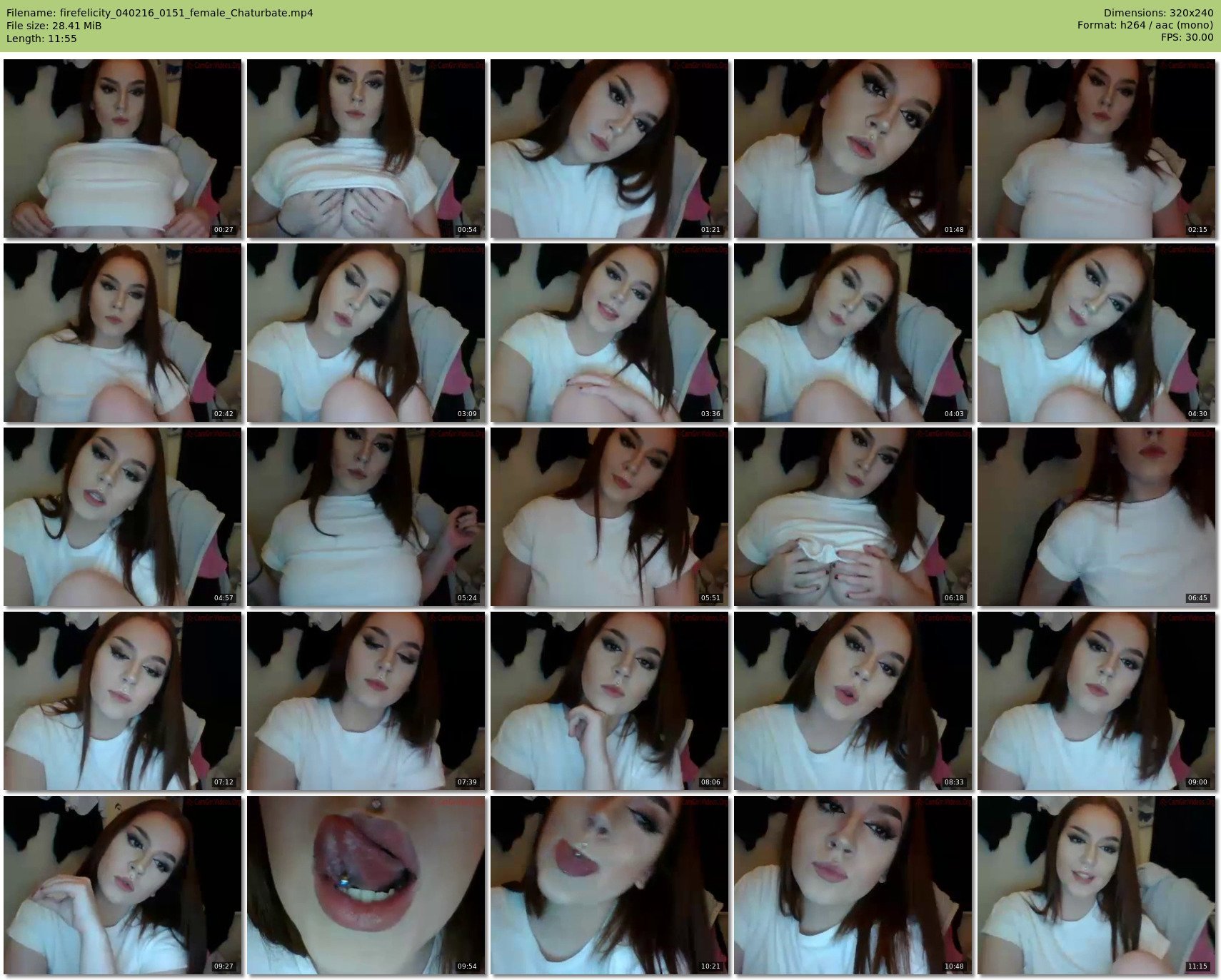Select the frame stamped 03:09
The width and height of the screenshot is (1221, 980).
point(366,333)
